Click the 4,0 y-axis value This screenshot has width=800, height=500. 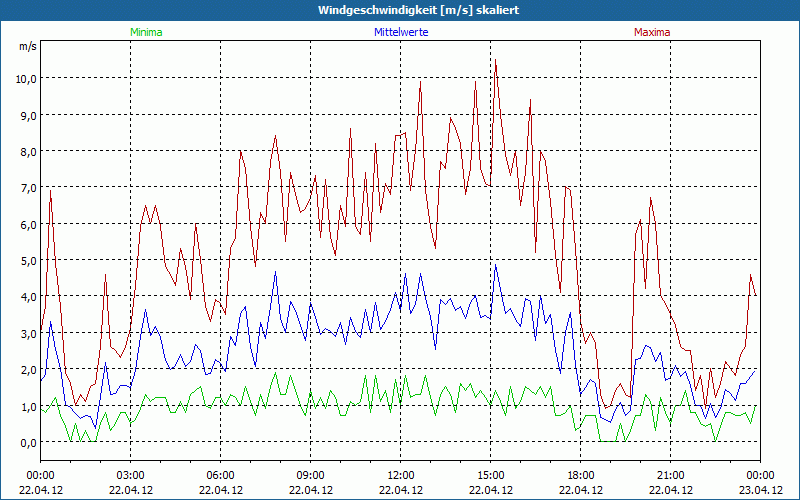[x=29, y=297]
